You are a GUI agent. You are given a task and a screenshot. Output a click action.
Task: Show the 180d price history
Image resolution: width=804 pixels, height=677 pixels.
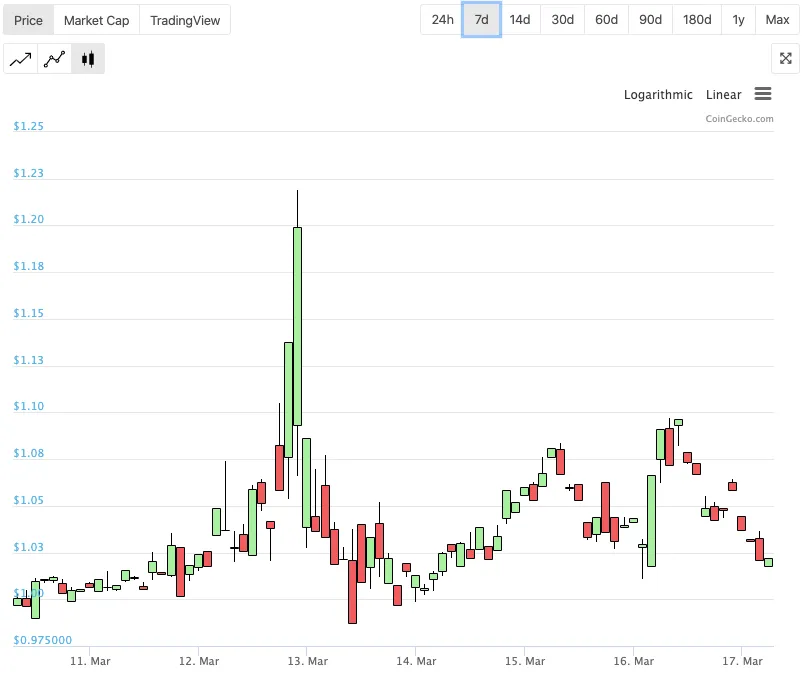[697, 19]
